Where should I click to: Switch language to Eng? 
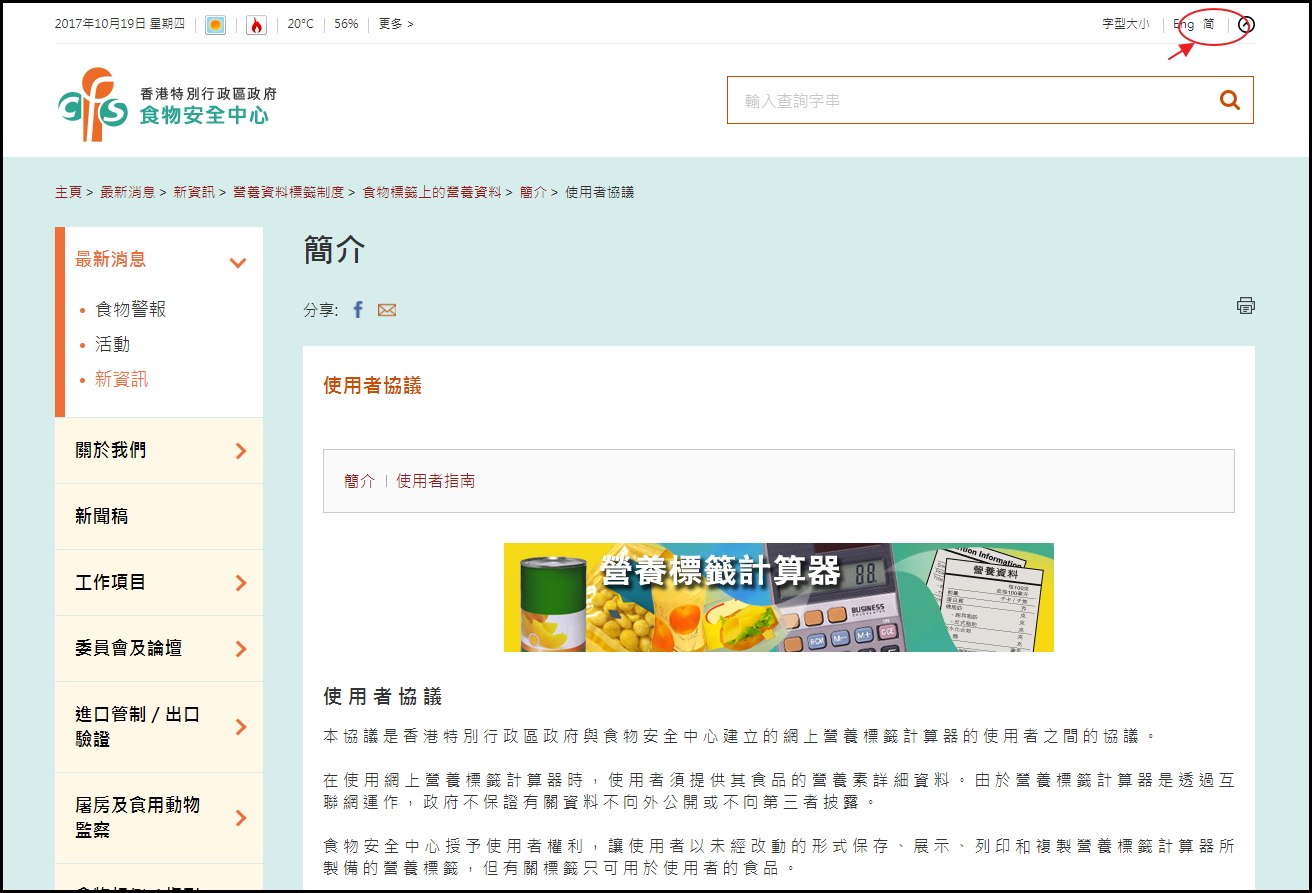click(1183, 24)
